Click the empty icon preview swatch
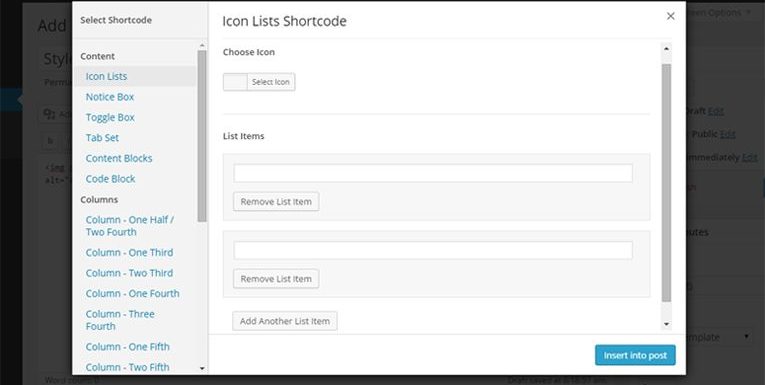 tap(235, 82)
